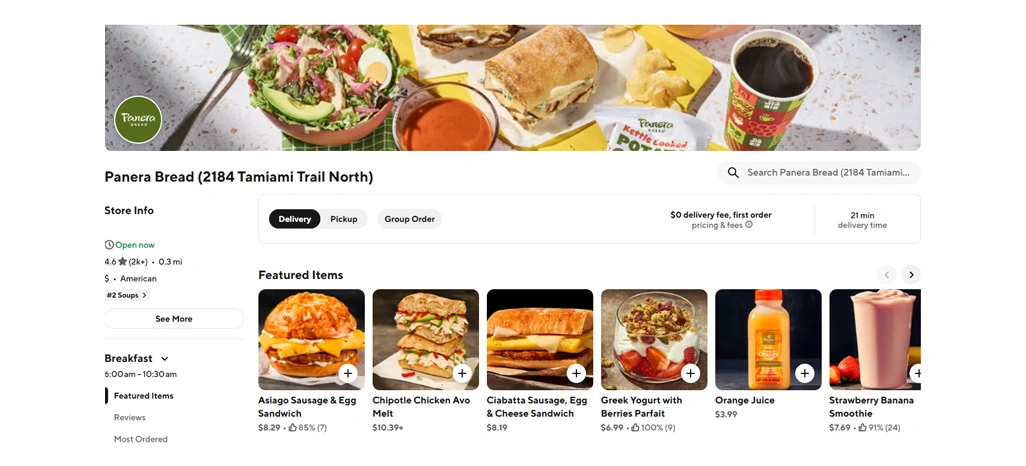This screenshot has width=1026, height=466.
Task: Add Greek Yogurt Parfait with plus icon
Action: point(690,373)
